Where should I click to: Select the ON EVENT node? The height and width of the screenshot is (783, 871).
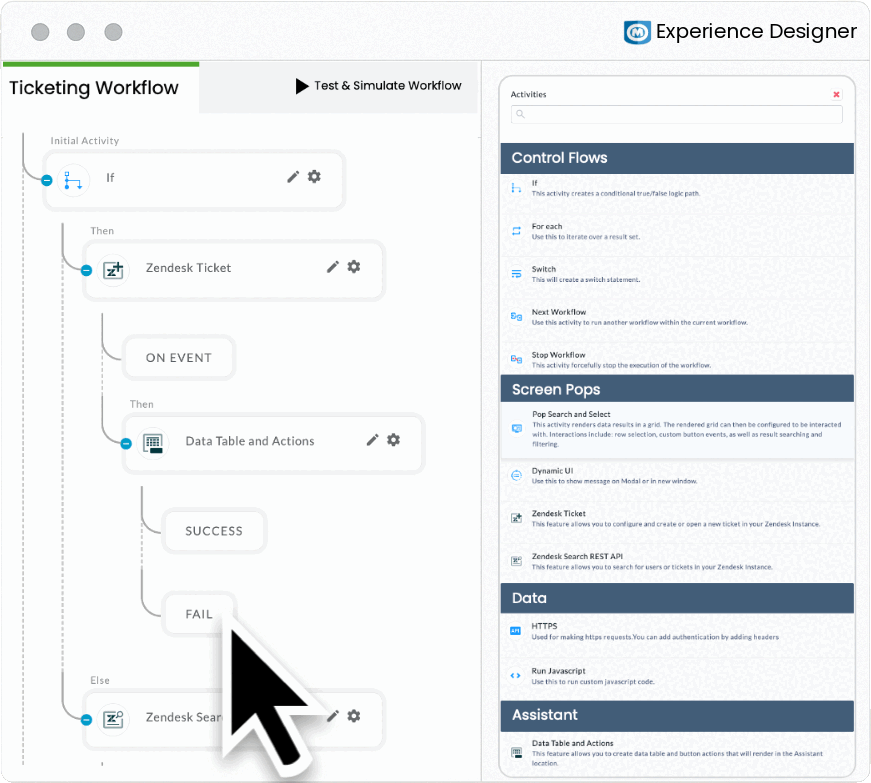179,358
